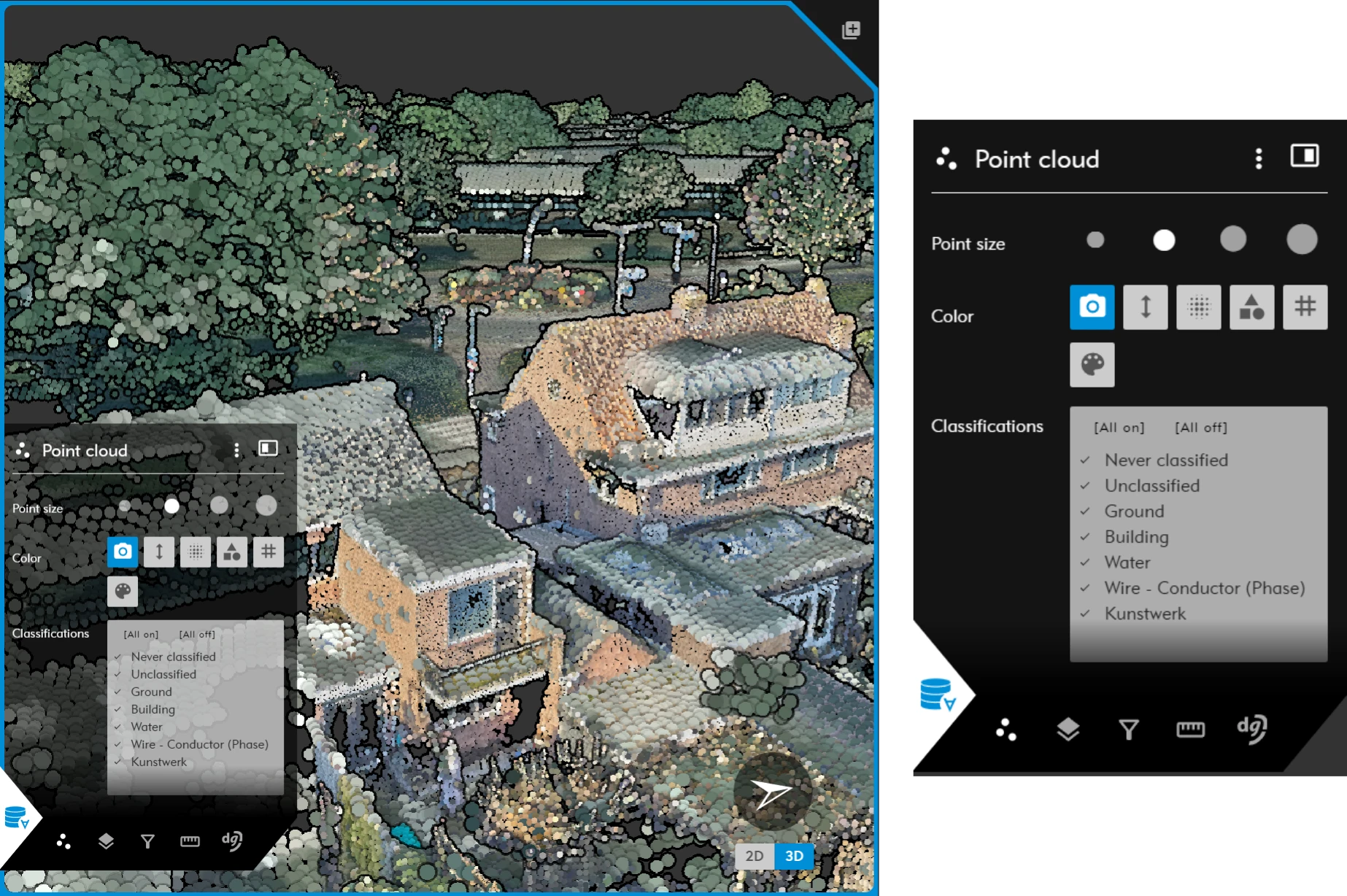Open the palette custom color option
Image resolution: width=1347 pixels, height=896 pixels.
(1092, 364)
